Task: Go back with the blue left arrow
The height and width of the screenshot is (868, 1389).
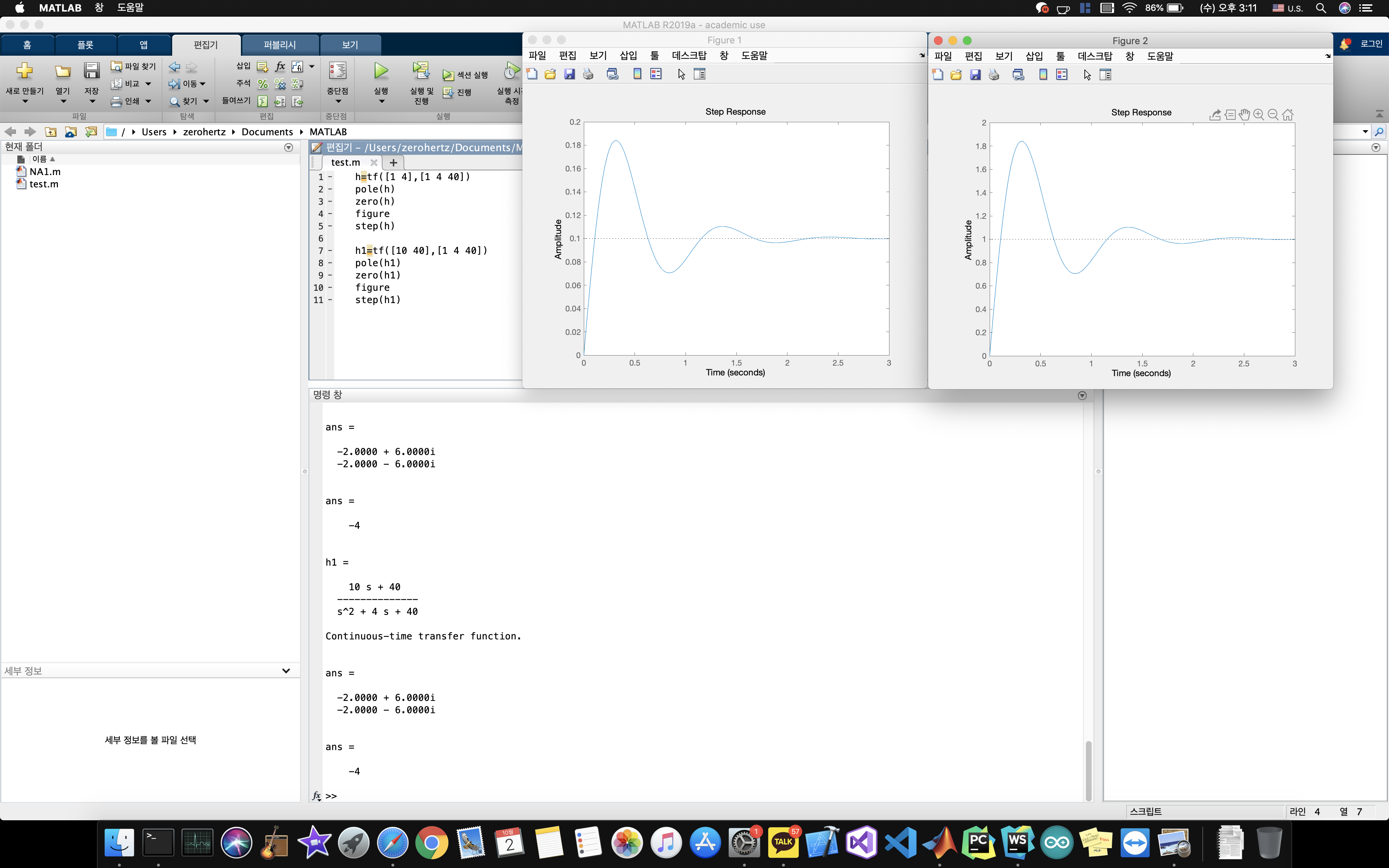Action: pos(174,67)
